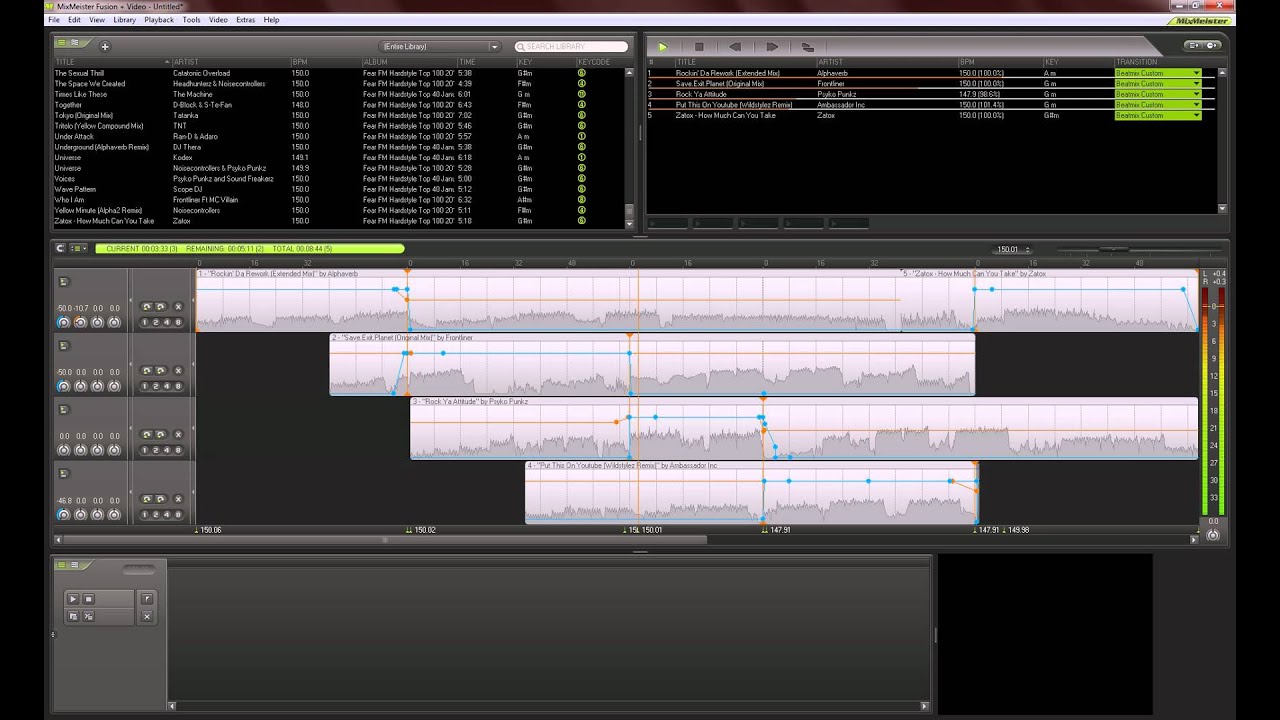Viewport: 1280px width, 720px height.
Task: Stop playback in the playlist toolbar
Action: pos(699,47)
